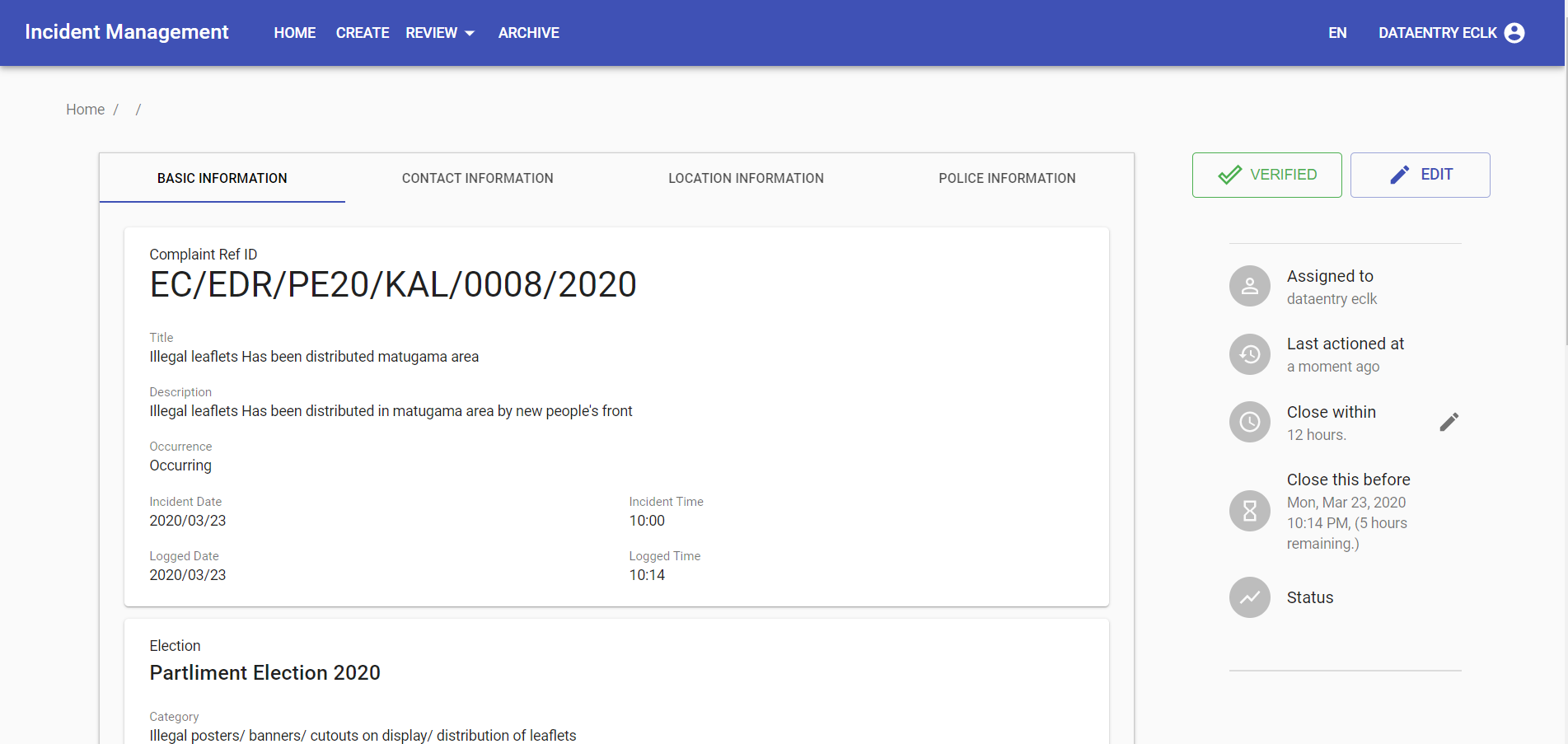Click the Close within clock icon

[1249, 422]
